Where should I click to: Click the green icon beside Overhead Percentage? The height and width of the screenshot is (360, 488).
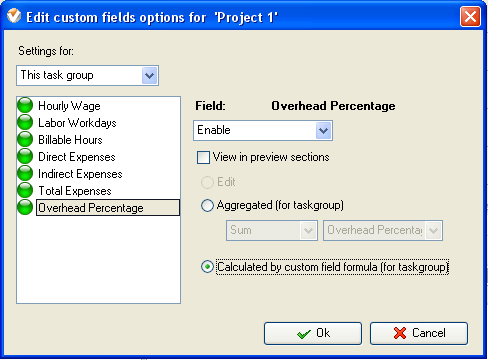pyautogui.click(x=25, y=207)
